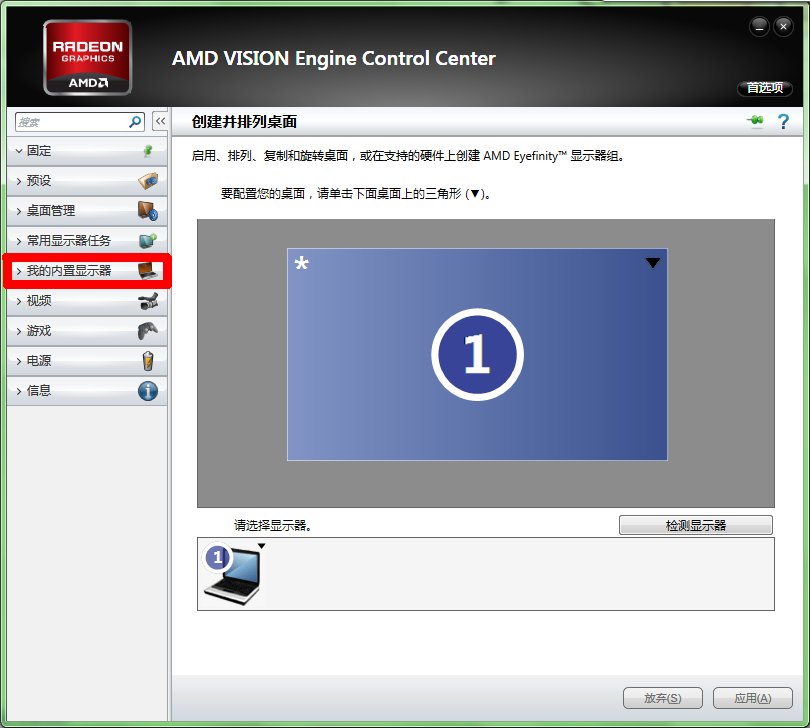The height and width of the screenshot is (728, 810).
Task: Click the 检测显示器 button
Action: (x=695, y=525)
